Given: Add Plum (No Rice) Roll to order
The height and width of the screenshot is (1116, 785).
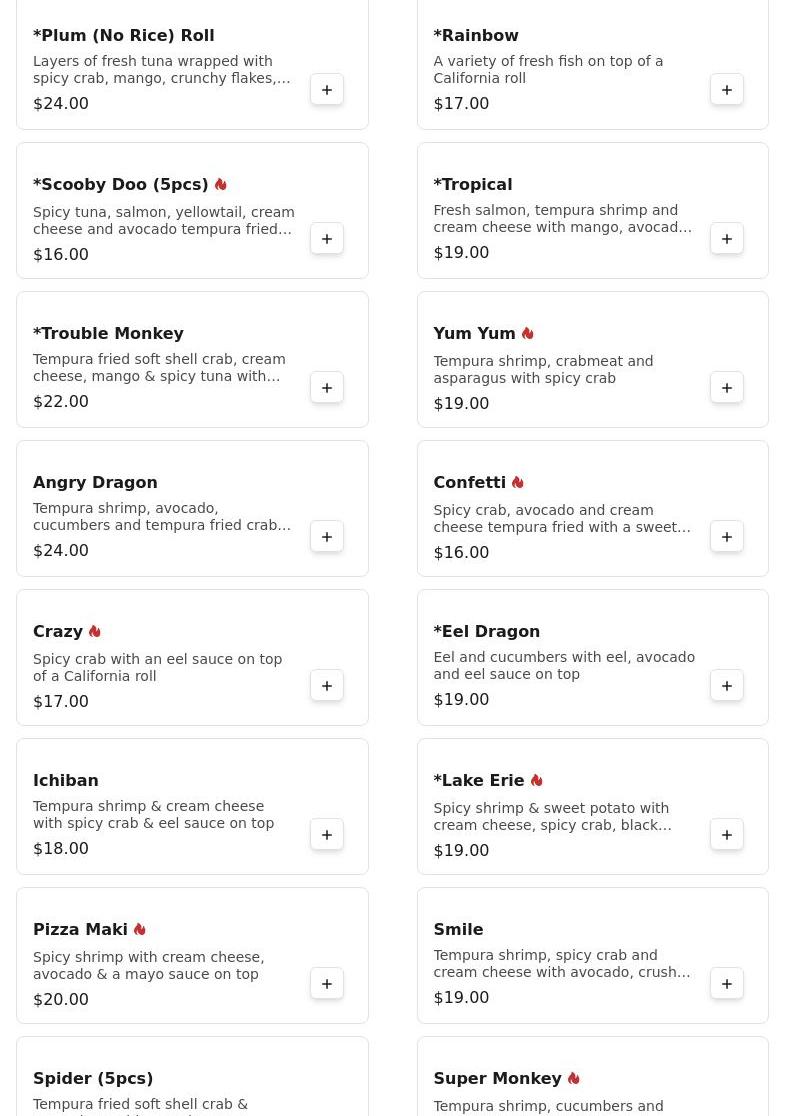Looking at the screenshot, I should [327, 90].
